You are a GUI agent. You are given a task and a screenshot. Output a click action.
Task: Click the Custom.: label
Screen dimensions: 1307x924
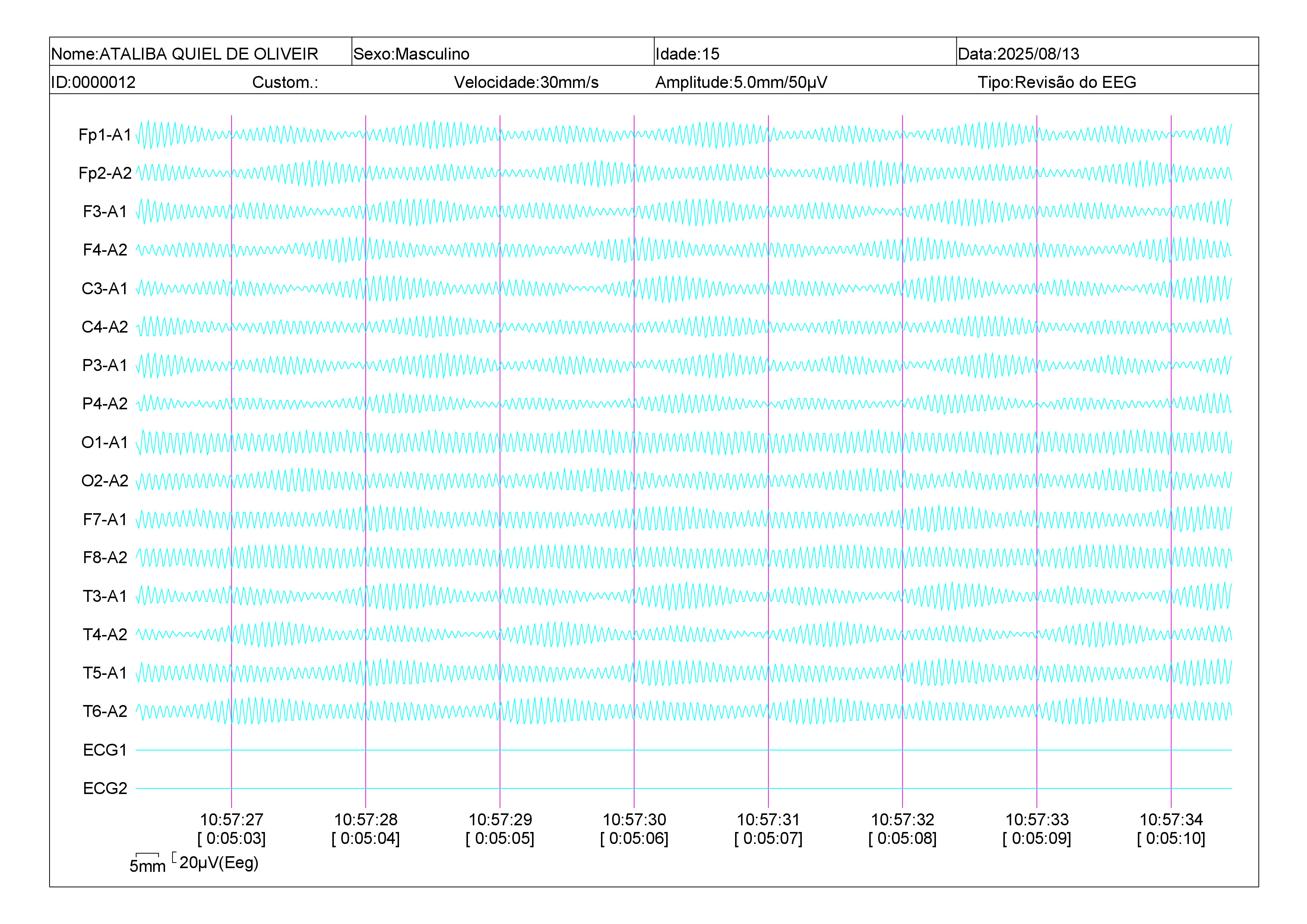tap(285, 83)
